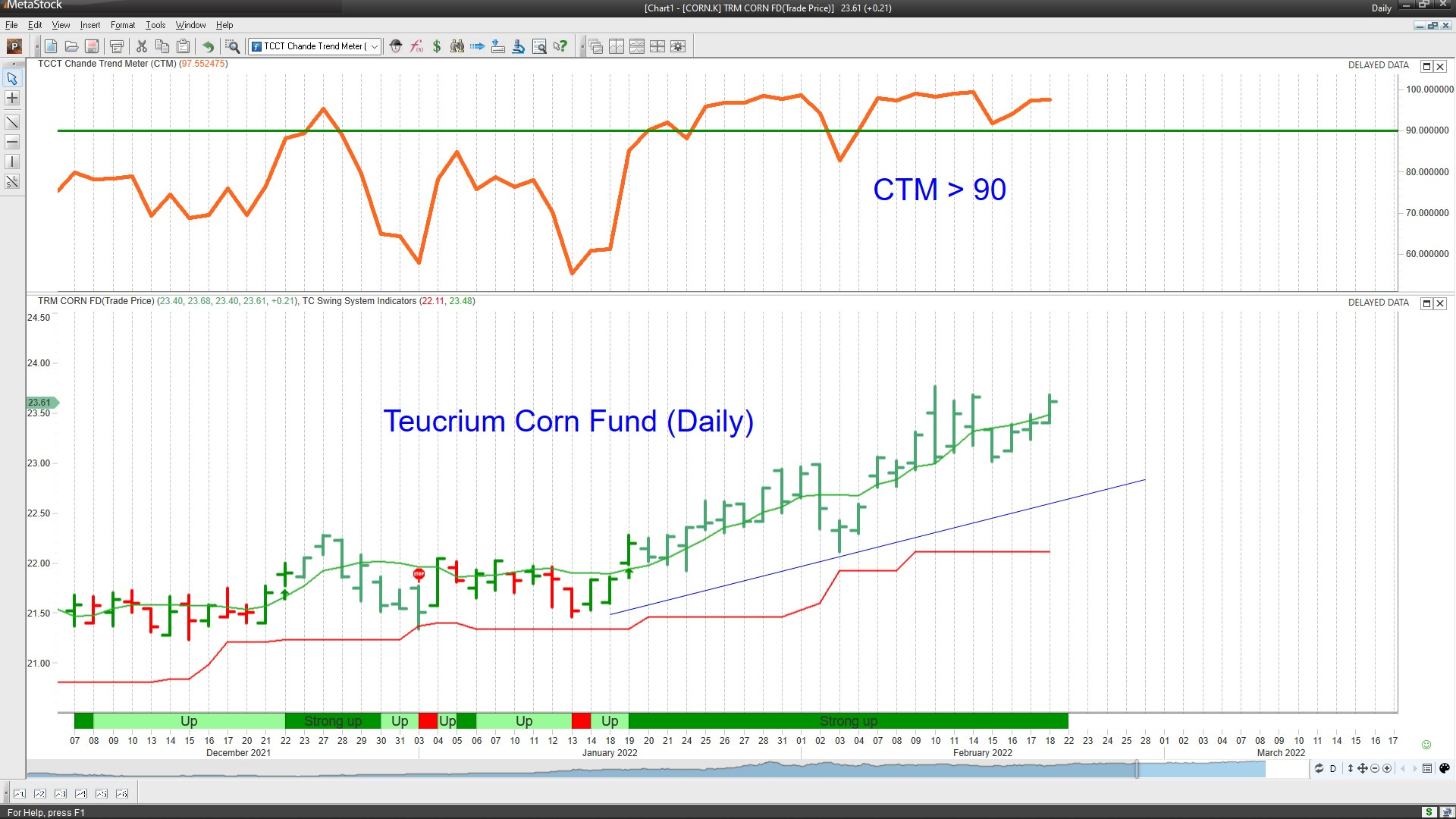Click the tile into grid layout icon

pyautogui.click(x=657, y=46)
